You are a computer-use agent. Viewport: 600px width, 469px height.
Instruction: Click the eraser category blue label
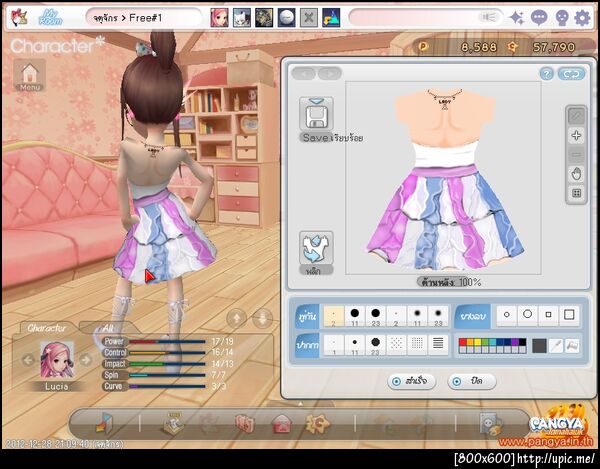[x=472, y=316]
